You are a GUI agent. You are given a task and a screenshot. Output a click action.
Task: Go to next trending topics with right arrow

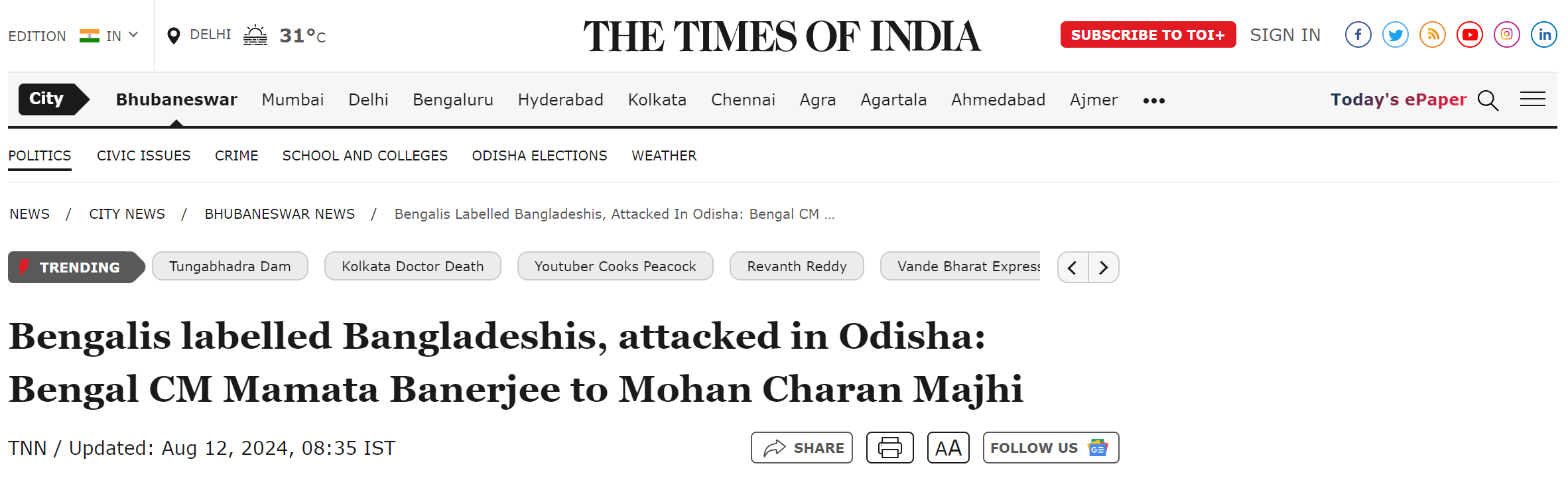[x=1103, y=267]
